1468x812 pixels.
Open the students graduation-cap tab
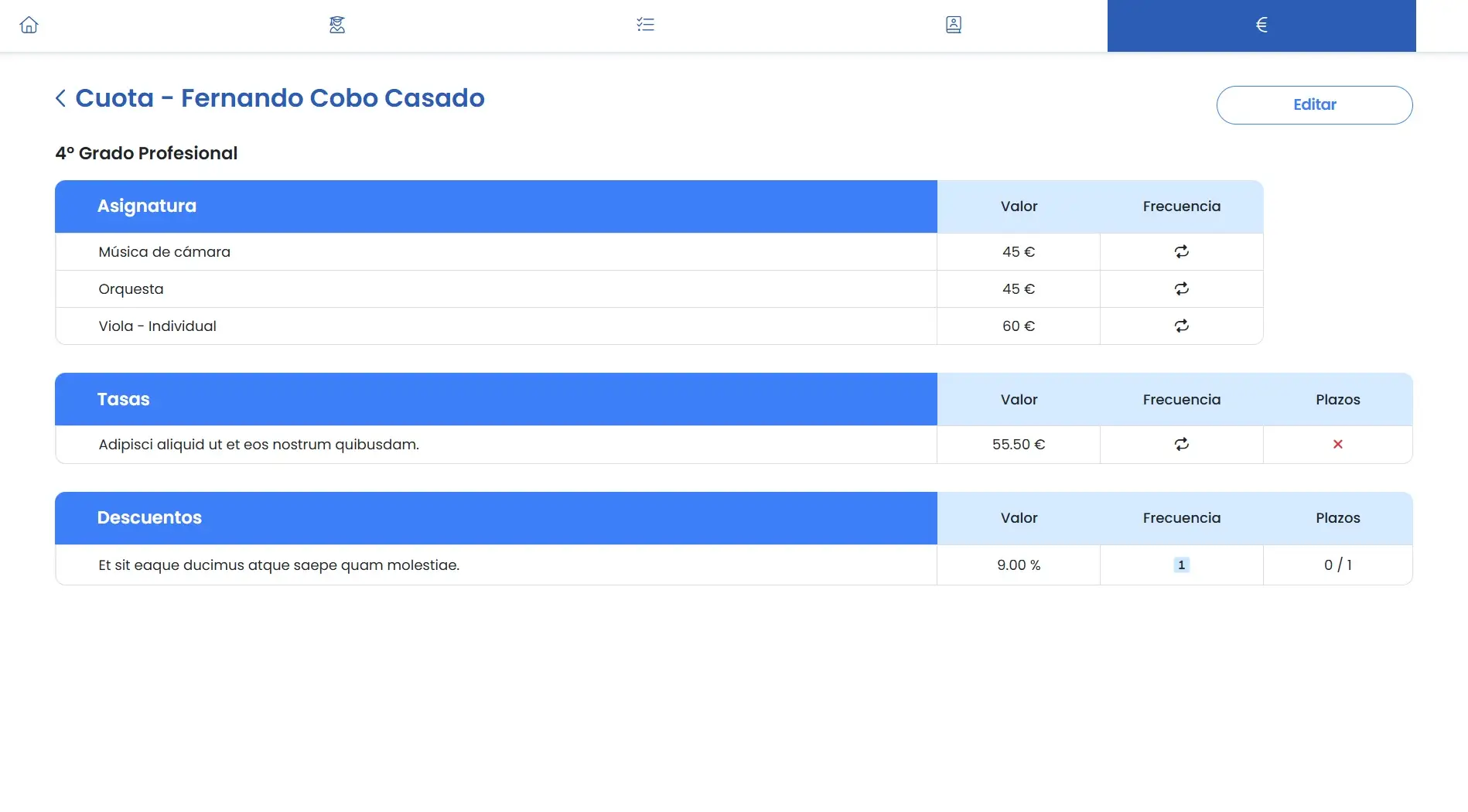click(x=336, y=25)
